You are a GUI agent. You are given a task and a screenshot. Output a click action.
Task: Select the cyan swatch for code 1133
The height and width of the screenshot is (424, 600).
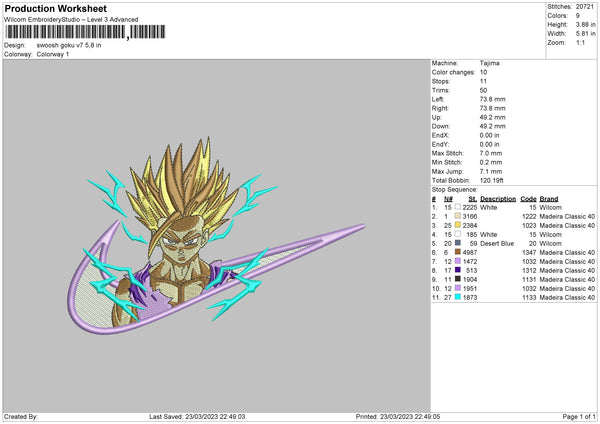[x=458, y=297]
